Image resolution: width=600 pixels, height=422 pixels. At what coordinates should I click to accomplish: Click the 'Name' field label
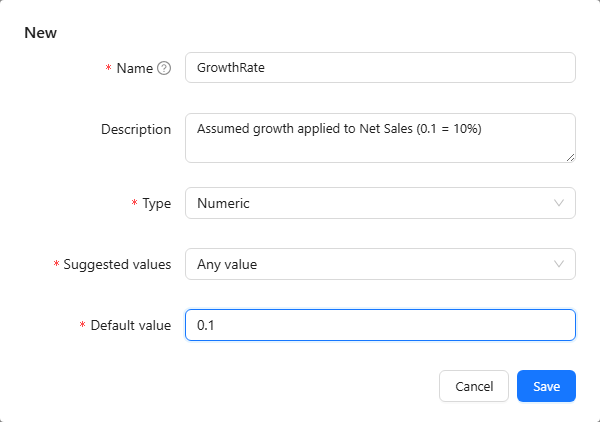click(x=134, y=68)
